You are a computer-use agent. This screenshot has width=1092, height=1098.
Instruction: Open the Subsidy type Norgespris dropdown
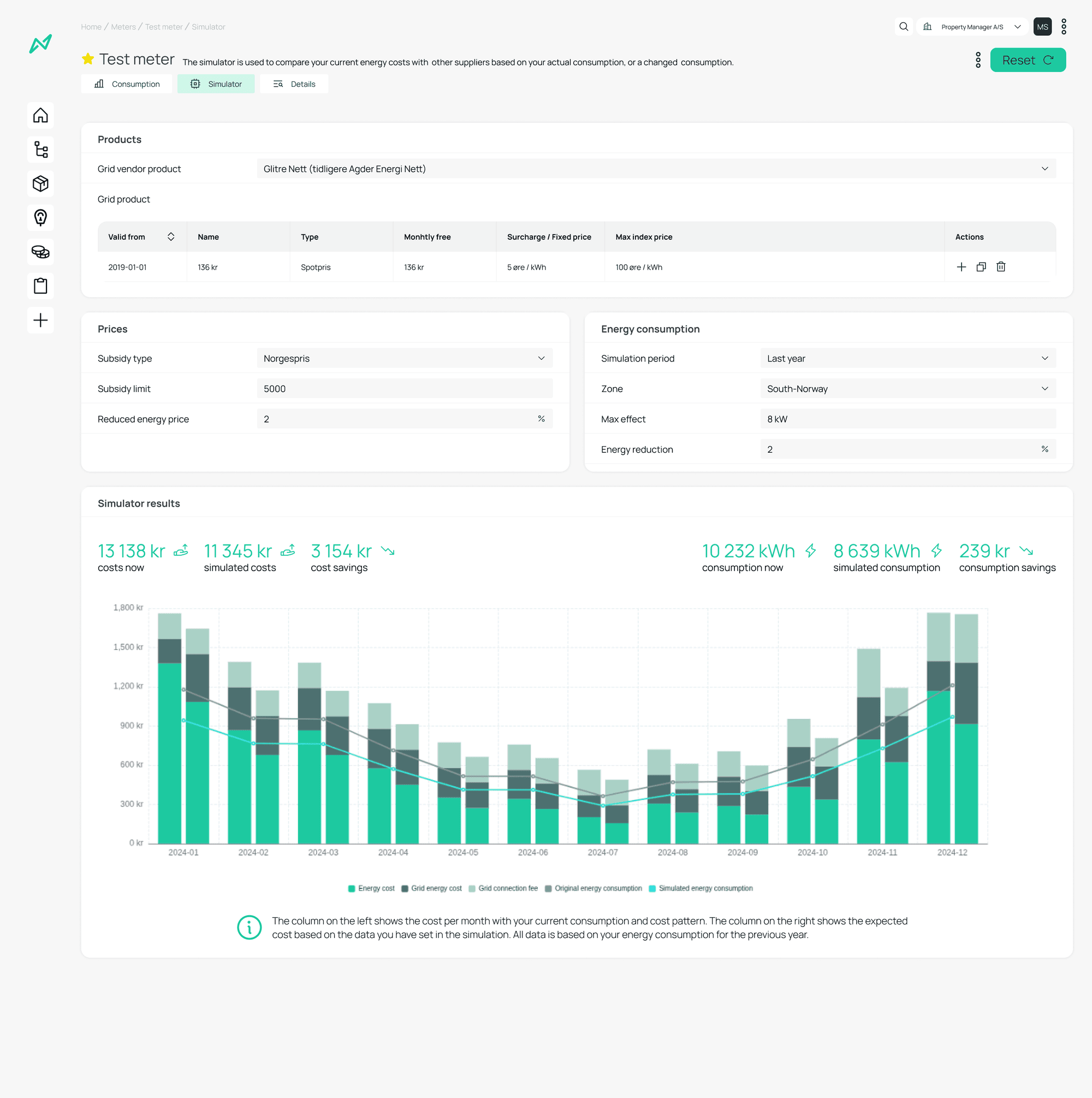pyautogui.click(x=404, y=359)
